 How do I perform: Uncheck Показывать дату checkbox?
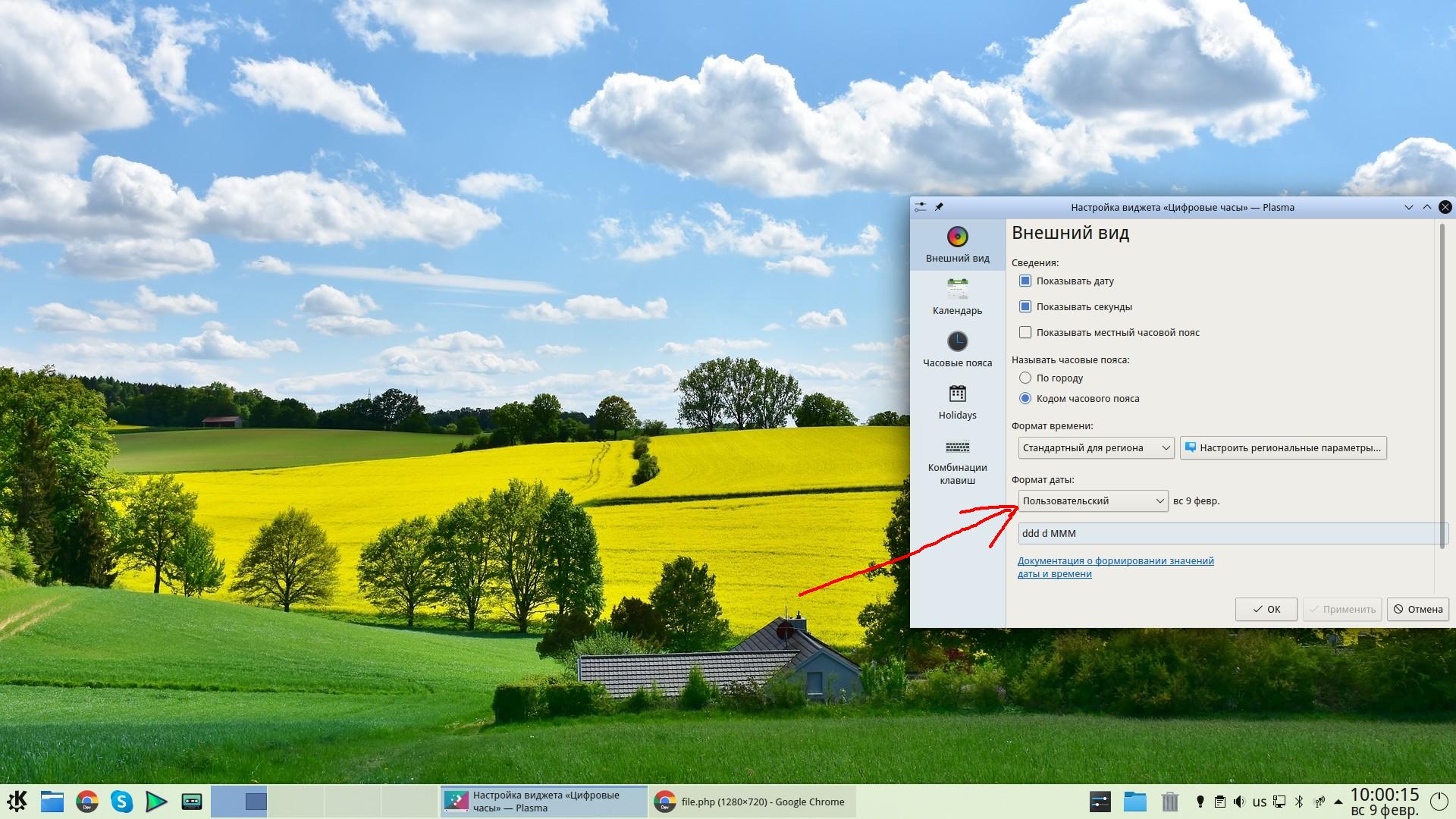[x=1025, y=281]
